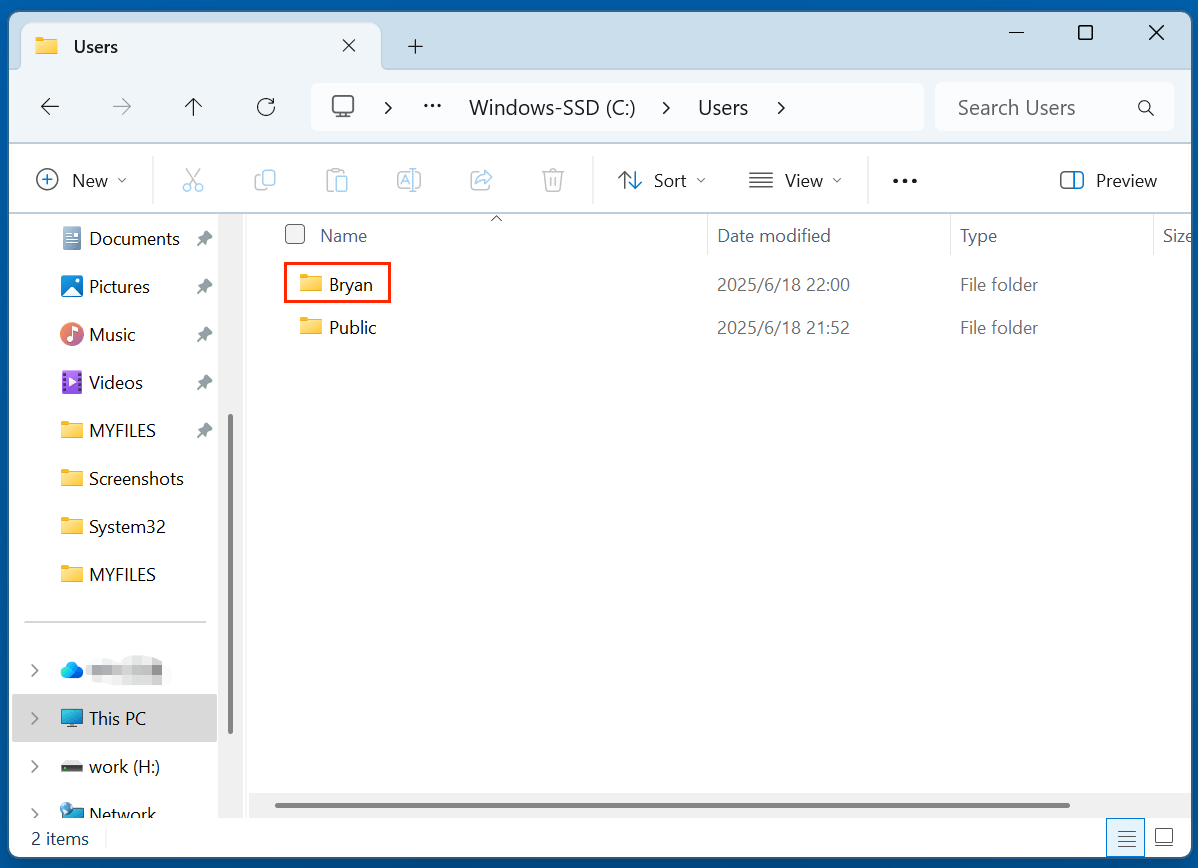Refresh the Users folder view
This screenshot has width=1198, height=868.
[265, 107]
